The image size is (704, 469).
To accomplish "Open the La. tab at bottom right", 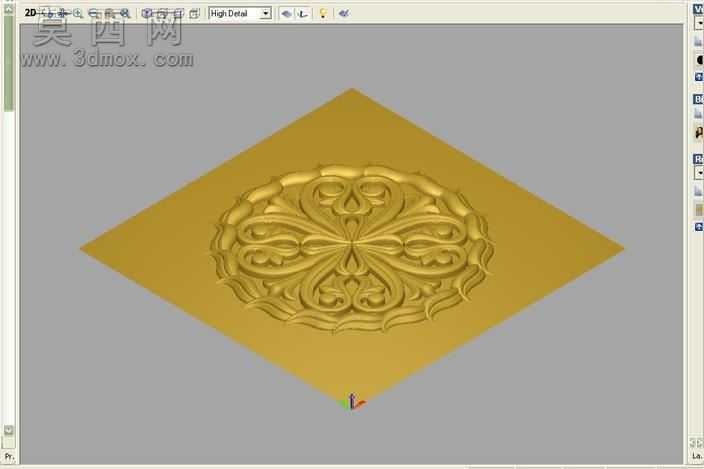I will pos(697,456).
